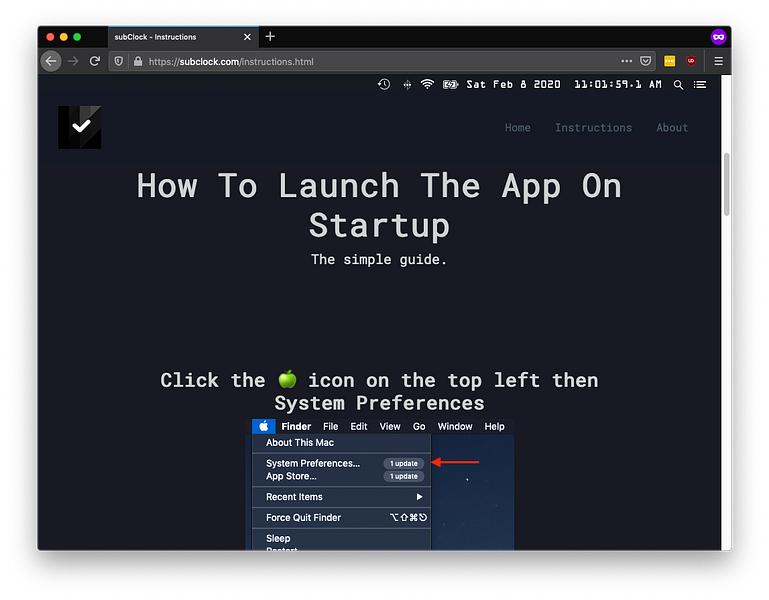Open page actions three-dot menu
Screen dimensions: 769x600
coord(626,61)
